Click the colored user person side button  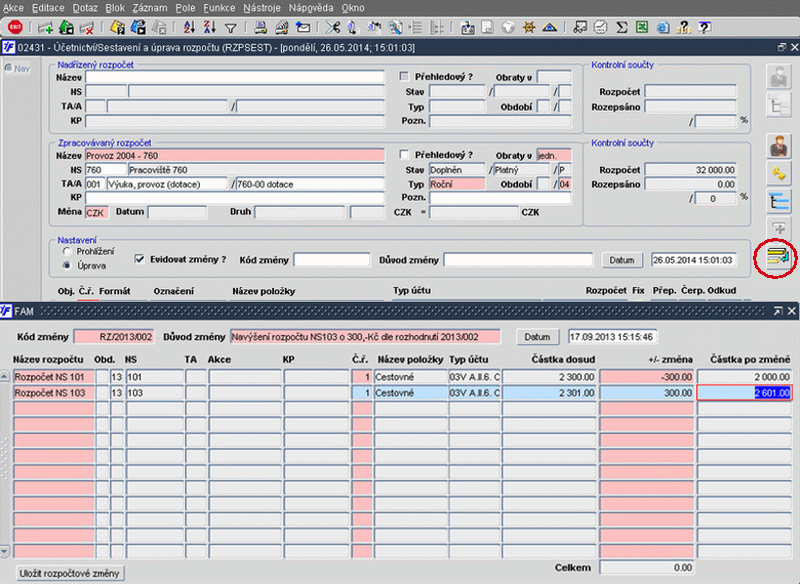tap(779, 146)
